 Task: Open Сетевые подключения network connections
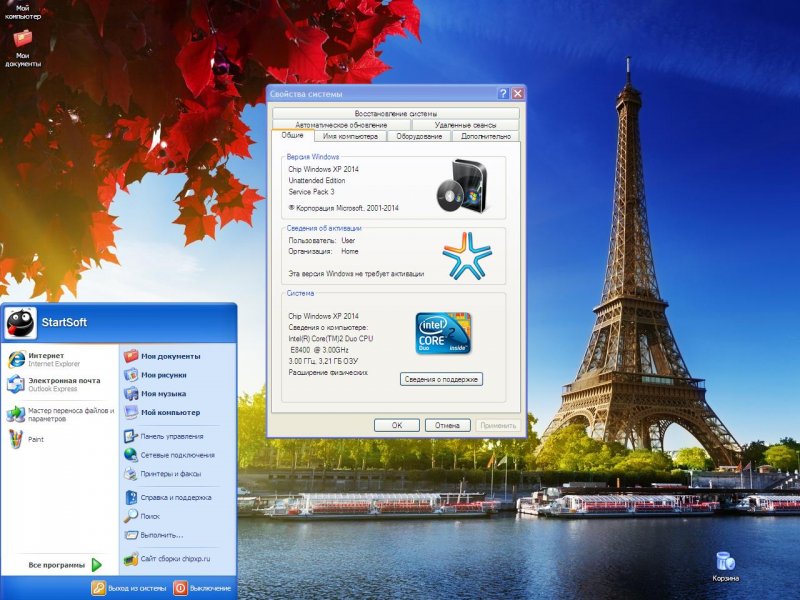coord(169,455)
